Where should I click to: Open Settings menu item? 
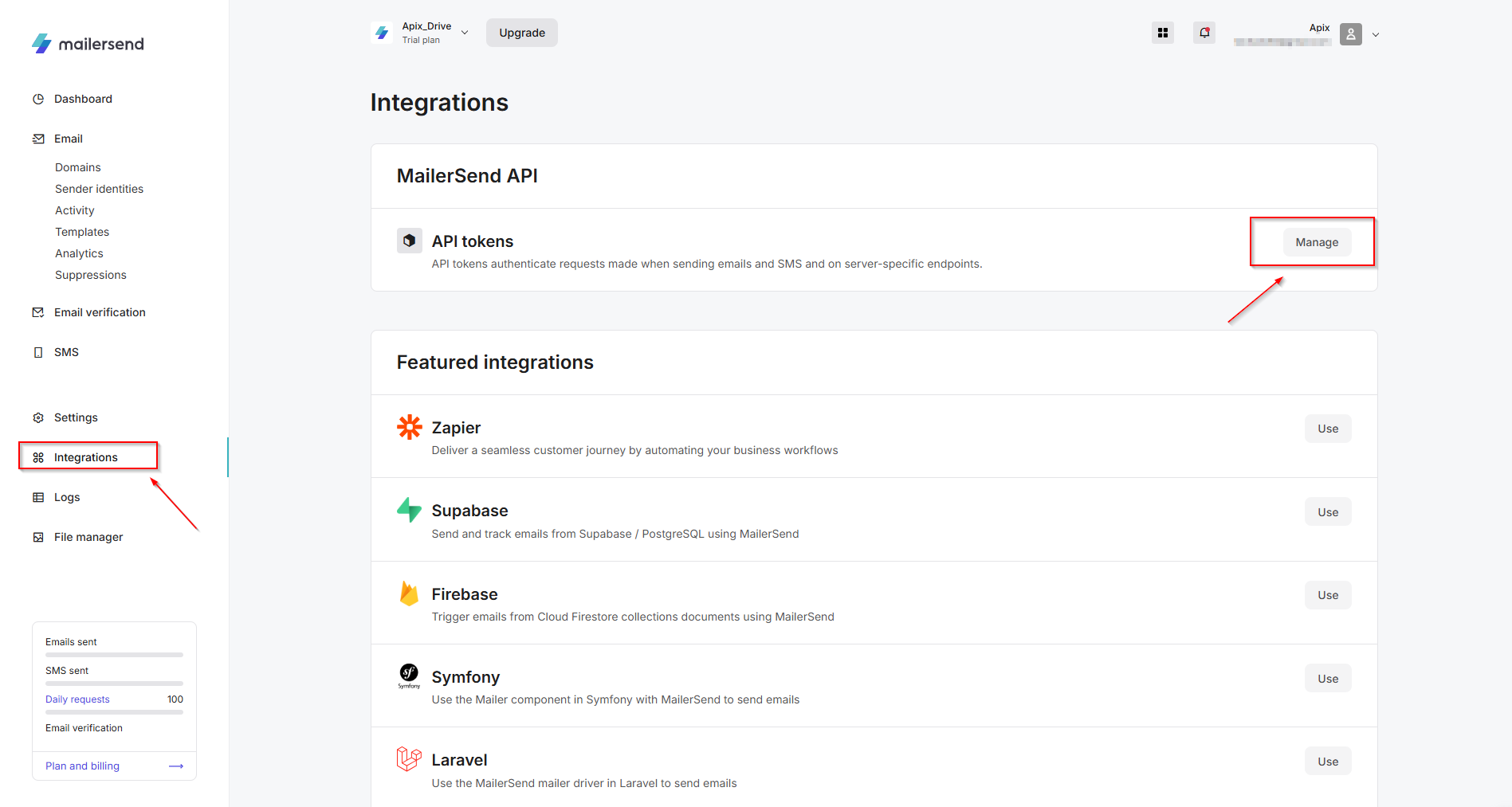(76, 417)
